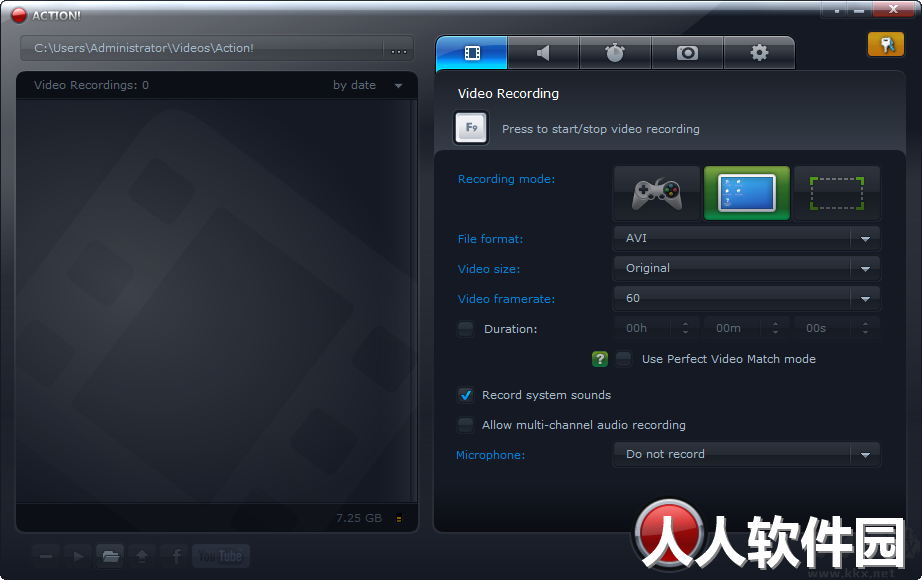Switch to the Video Recording tab

click(x=472, y=53)
